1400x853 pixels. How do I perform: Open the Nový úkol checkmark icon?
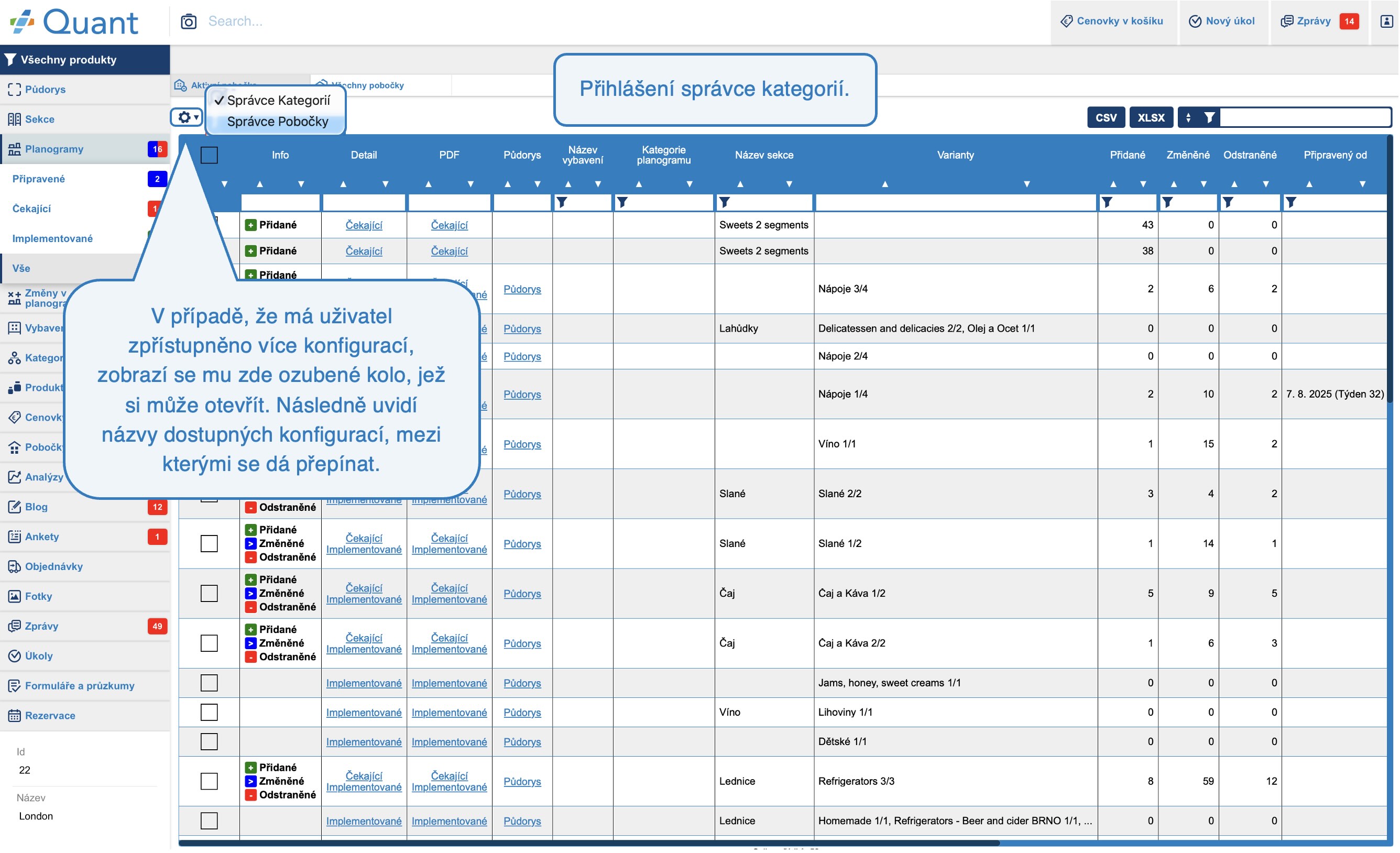[1195, 21]
